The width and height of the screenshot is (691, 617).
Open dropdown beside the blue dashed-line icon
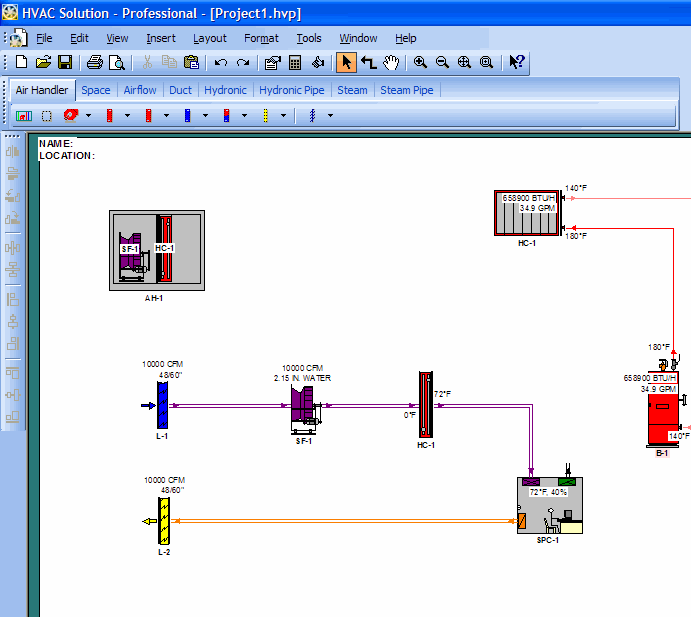[x=330, y=115]
